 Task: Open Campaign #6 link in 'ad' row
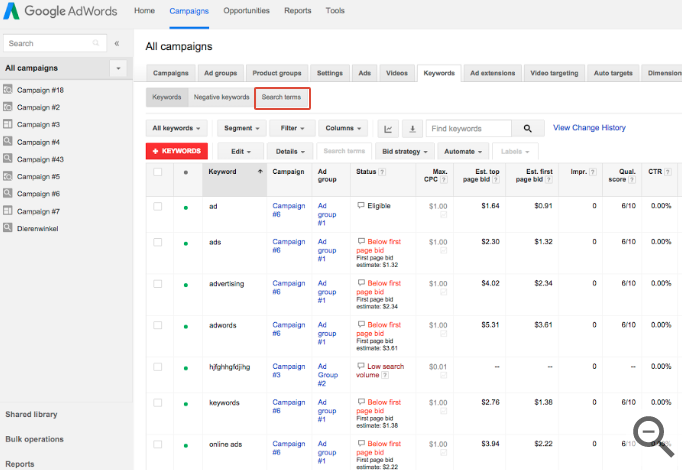(288, 210)
